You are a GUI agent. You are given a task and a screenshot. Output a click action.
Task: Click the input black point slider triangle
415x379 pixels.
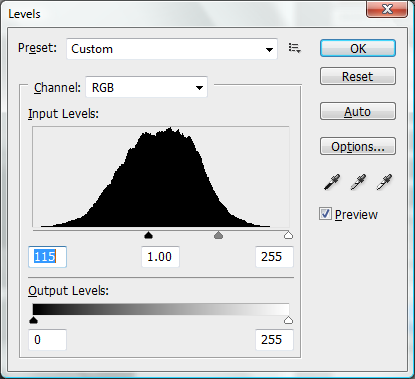[148, 235]
